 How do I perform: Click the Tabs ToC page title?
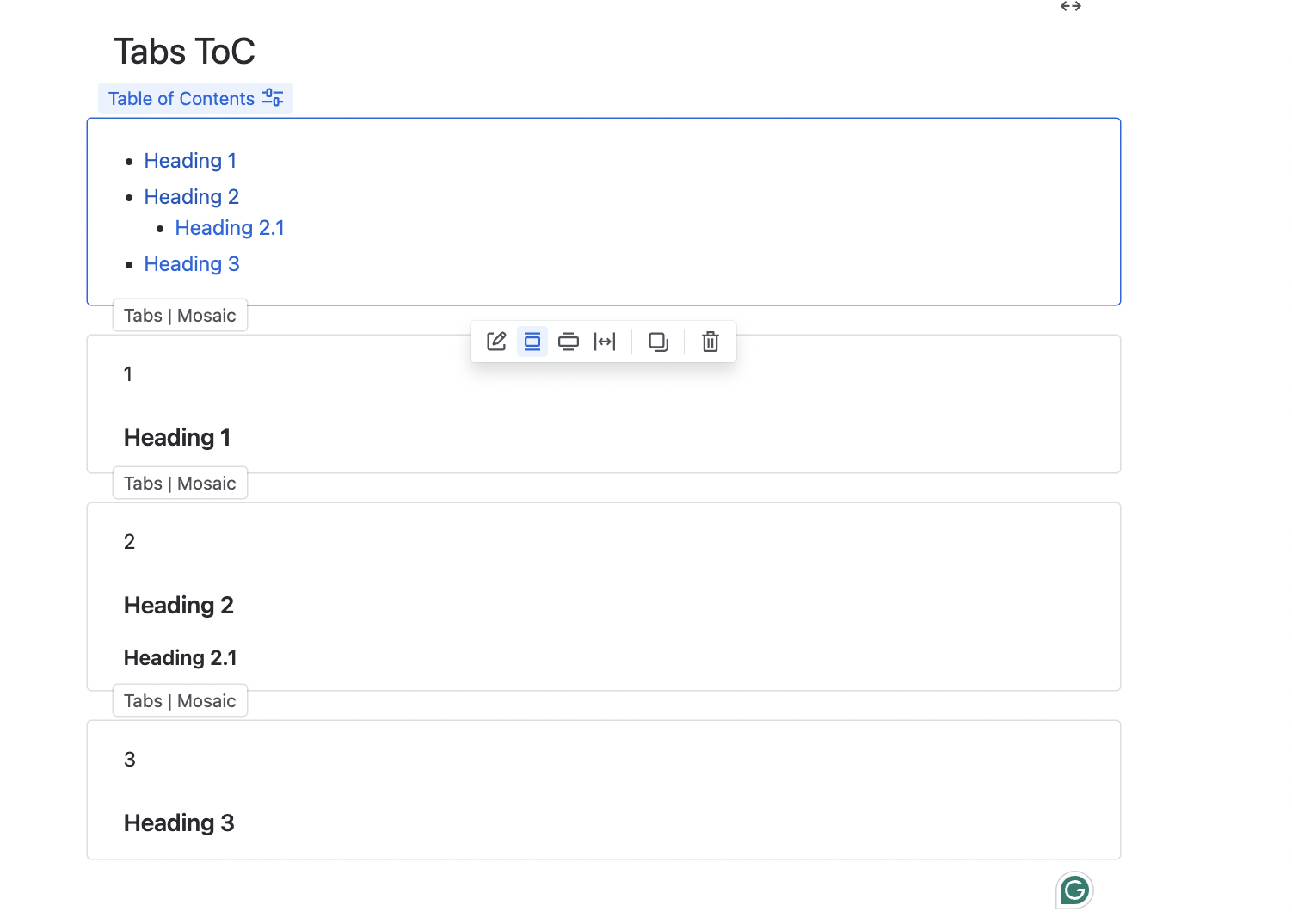click(184, 52)
